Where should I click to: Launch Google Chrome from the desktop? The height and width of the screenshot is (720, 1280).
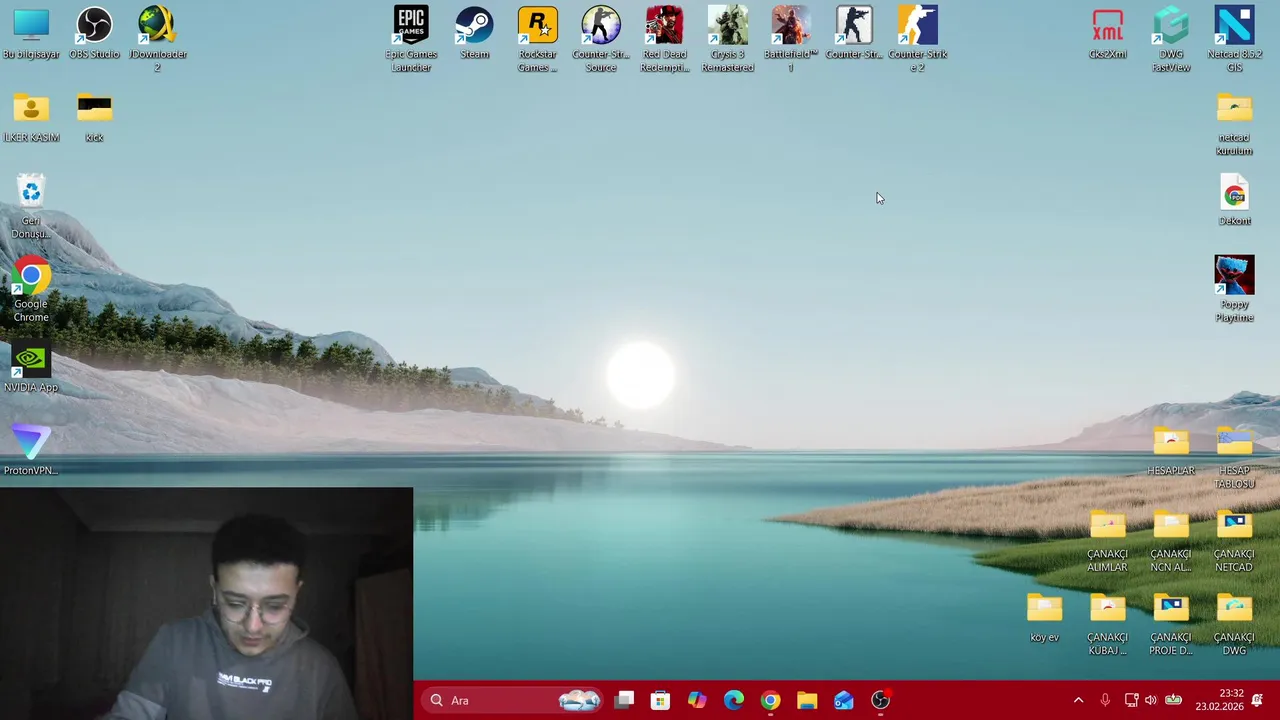point(31,290)
